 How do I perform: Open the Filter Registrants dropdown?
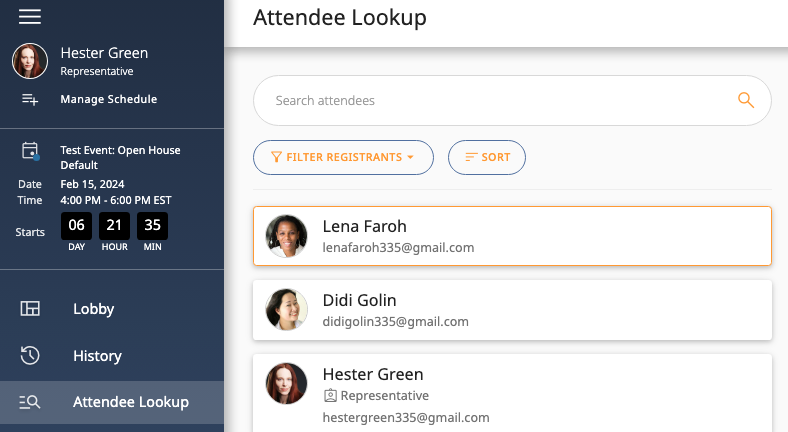[343, 157]
